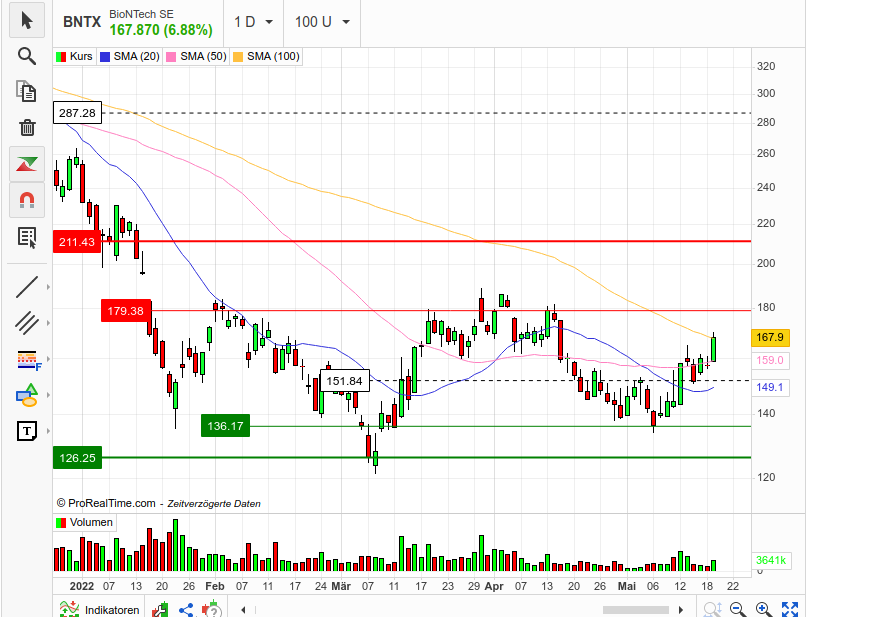
Task: Toggle the SMA (100) legend item
Action: [266, 57]
